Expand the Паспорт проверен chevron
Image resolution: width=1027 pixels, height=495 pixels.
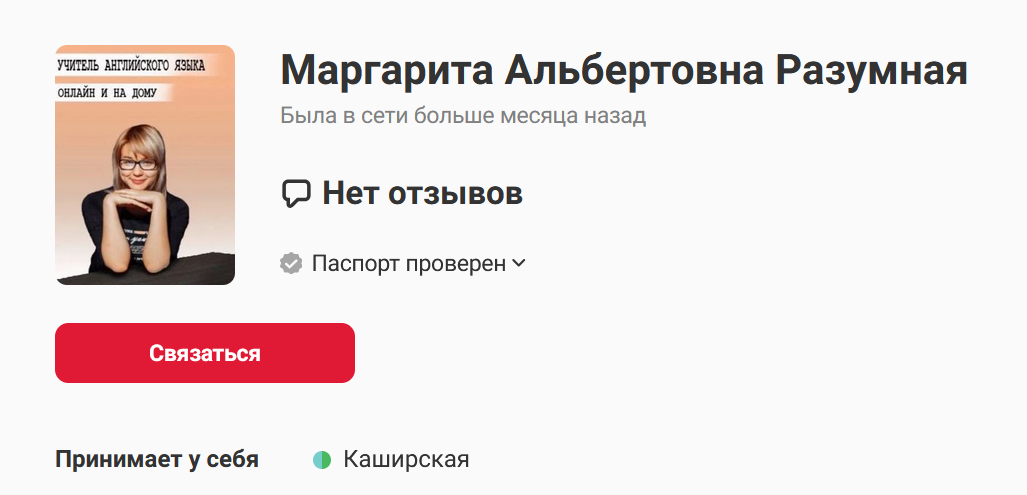[x=518, y=263]
